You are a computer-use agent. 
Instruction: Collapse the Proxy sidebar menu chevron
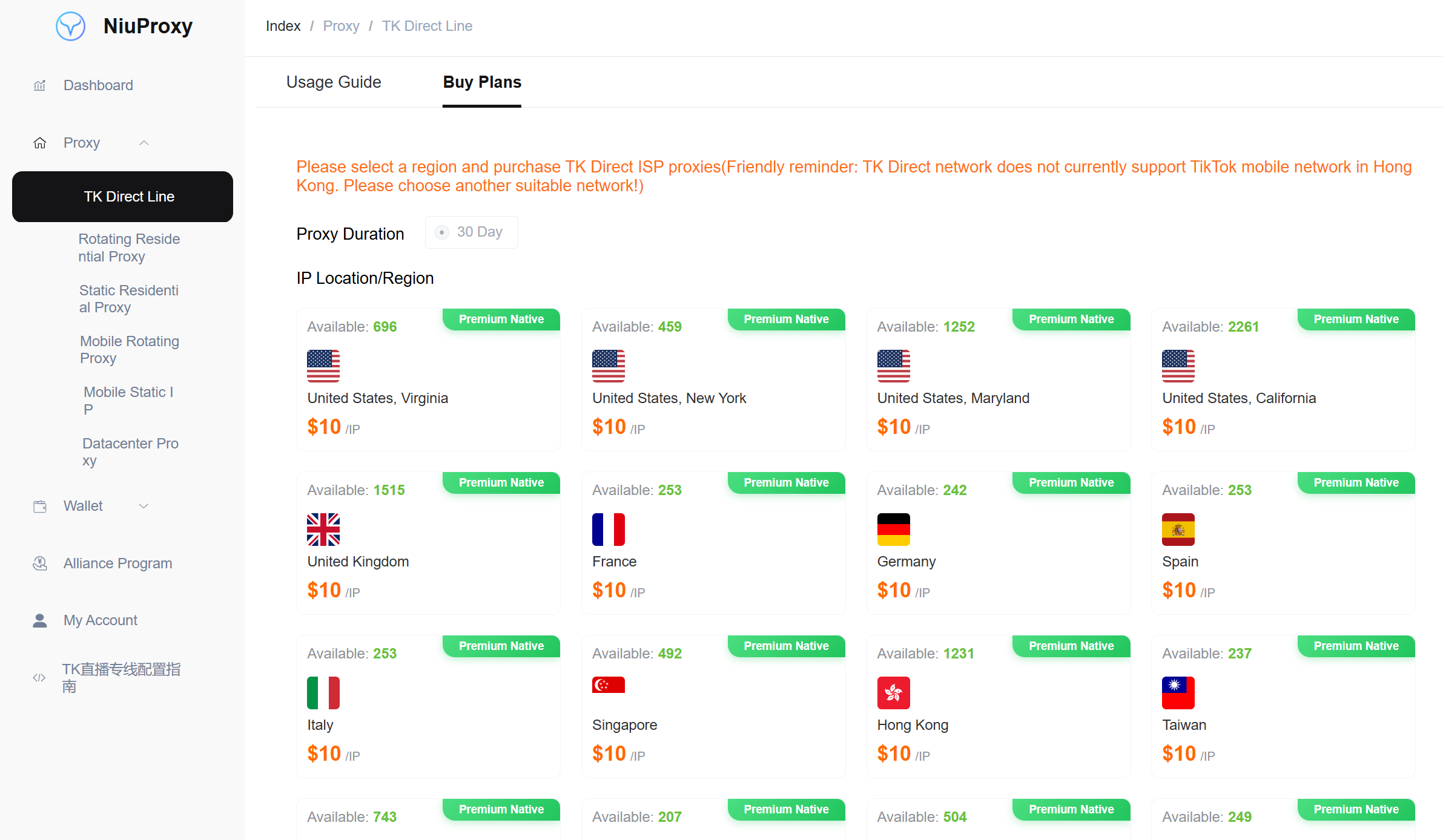tap(144, 143)
